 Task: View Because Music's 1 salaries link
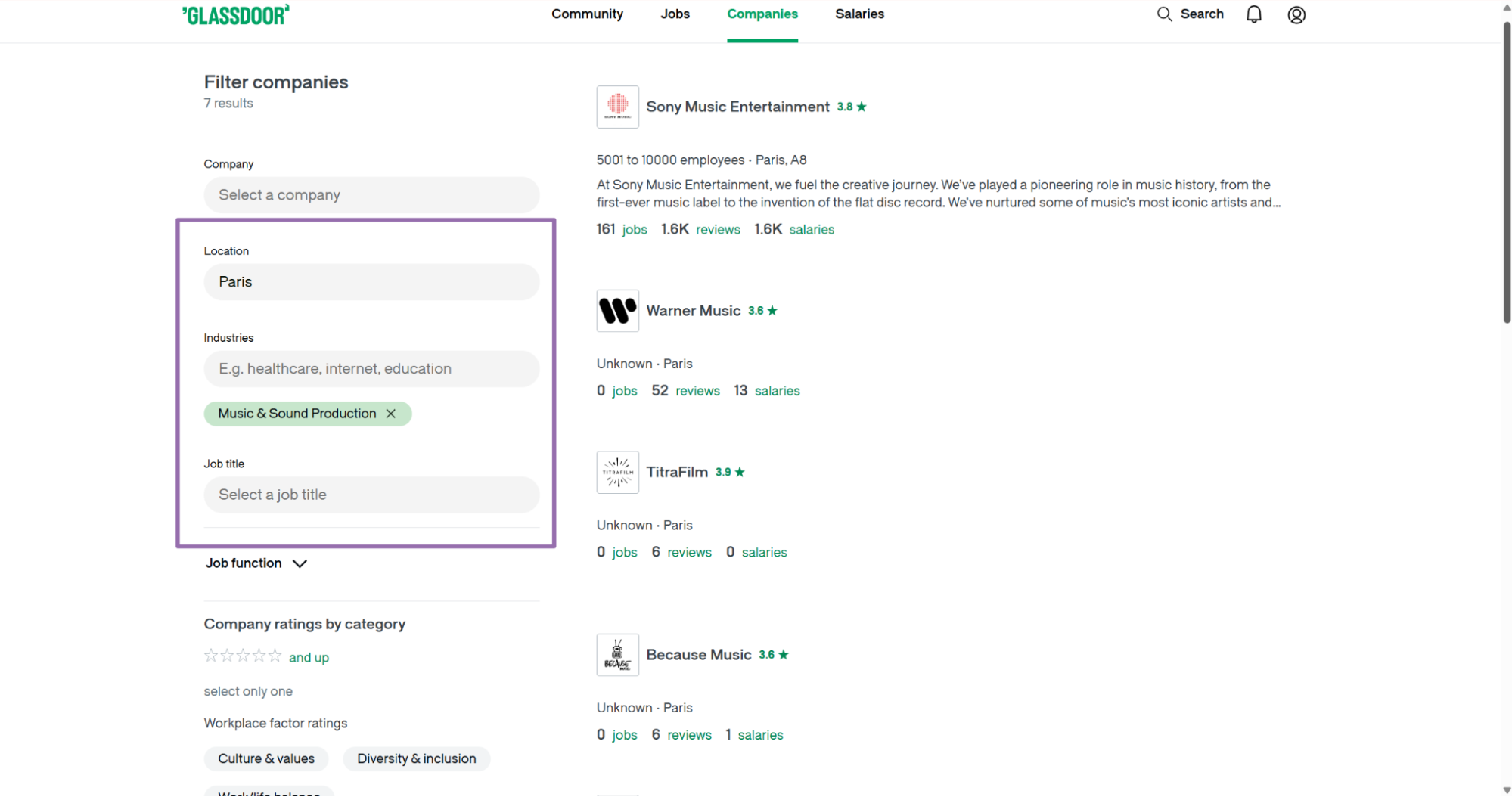point(754,735)
